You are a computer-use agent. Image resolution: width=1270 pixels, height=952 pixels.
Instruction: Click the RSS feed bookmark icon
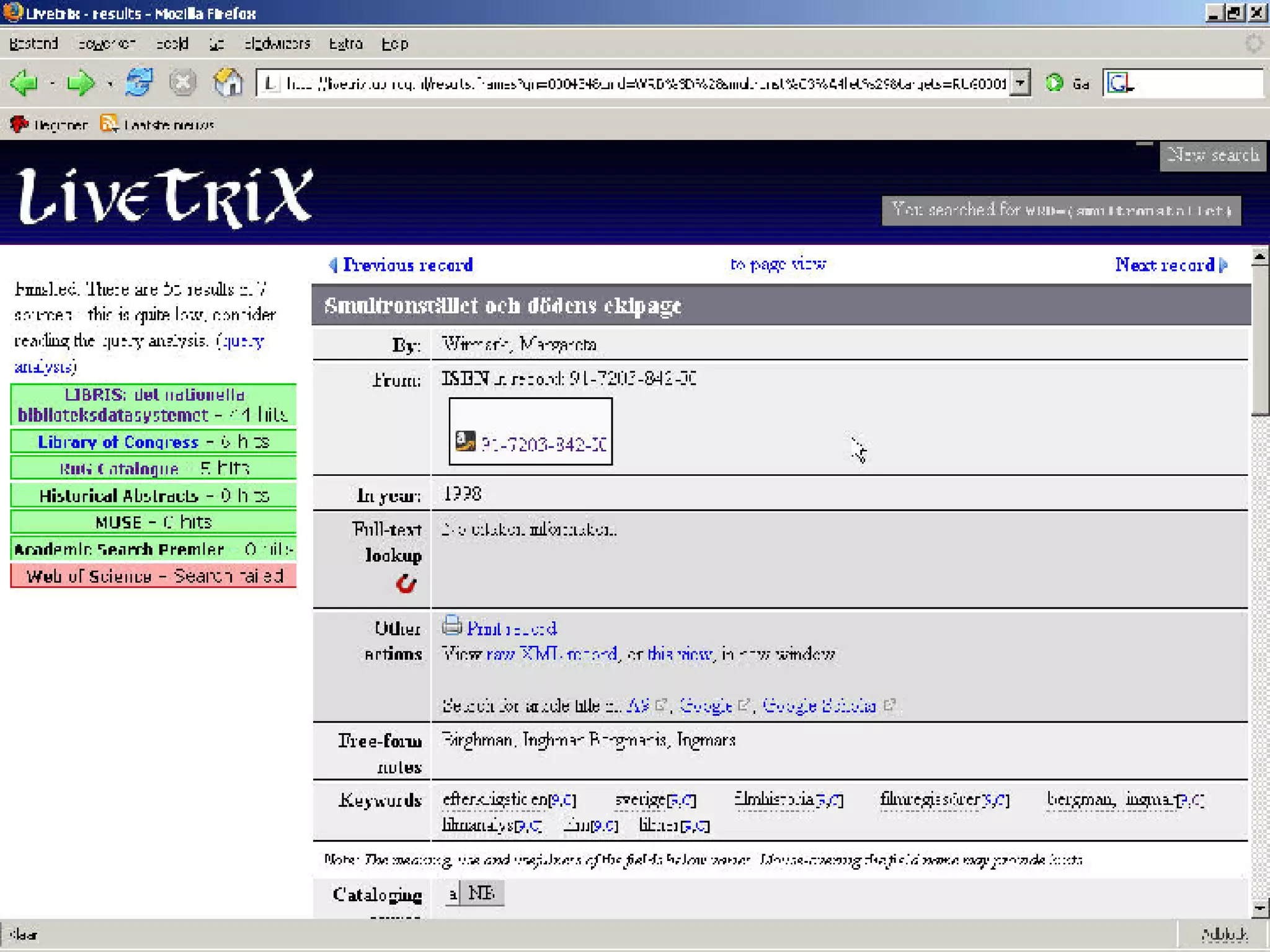tap(109, 124)
